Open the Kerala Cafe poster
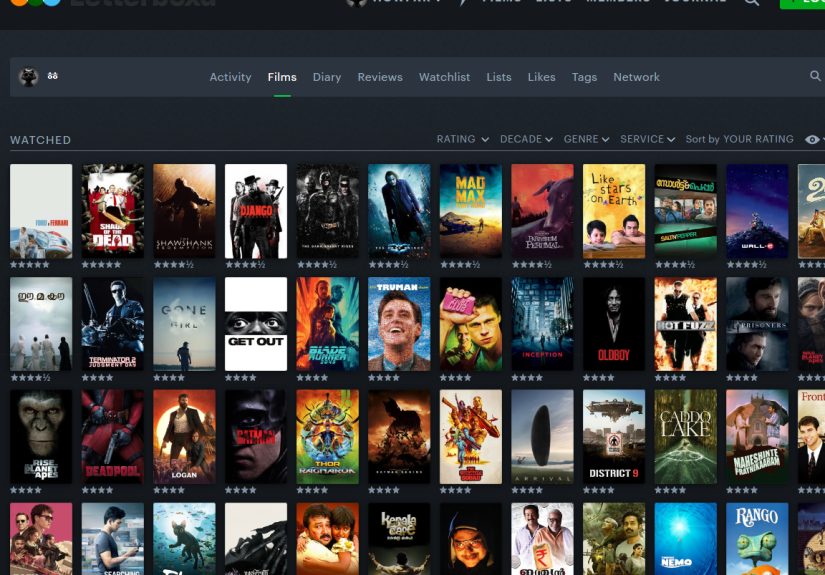825x575 pixels. pyautogui.click(x=399, y=539)
